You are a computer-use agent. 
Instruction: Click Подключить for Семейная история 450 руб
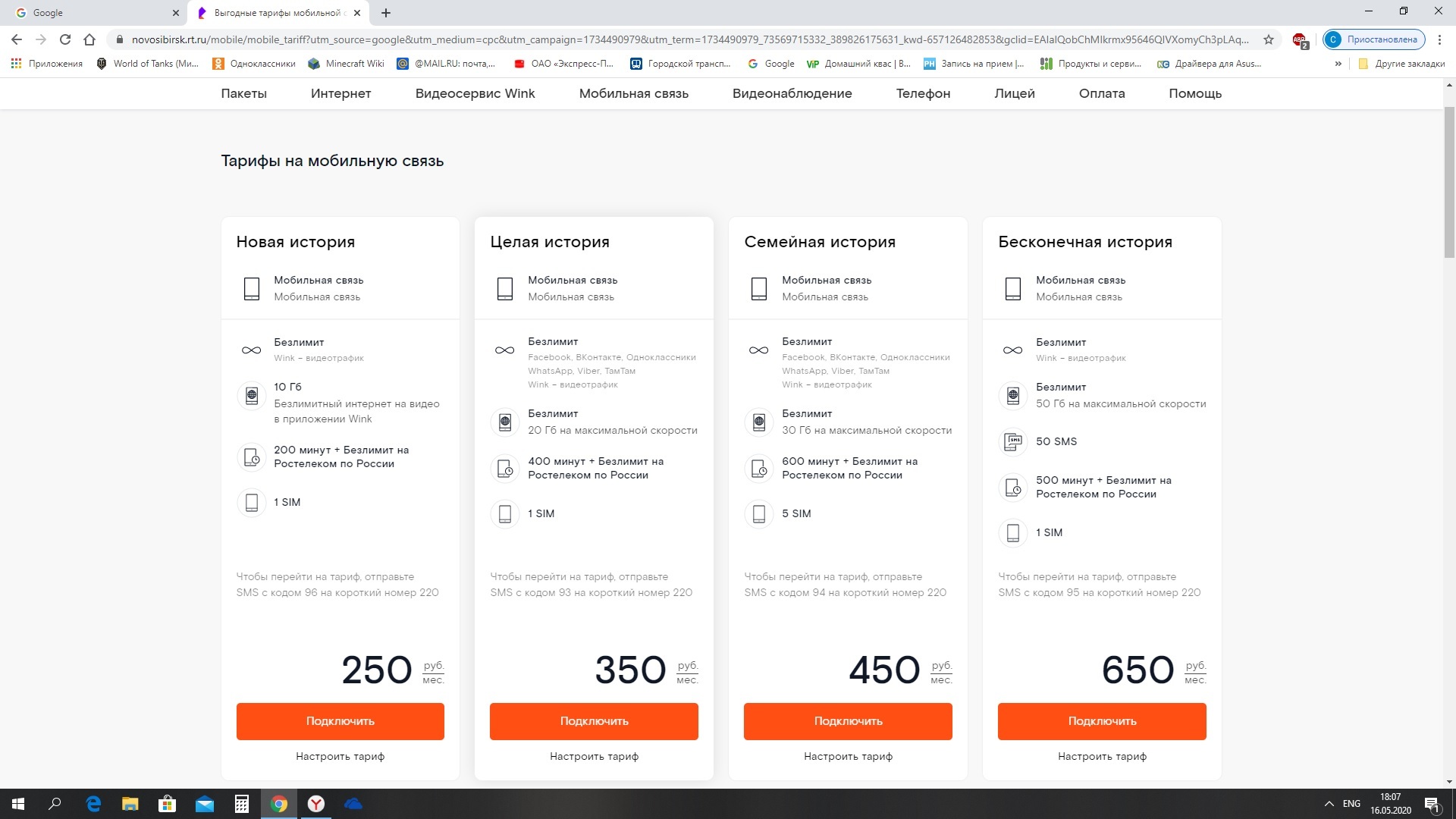[848, 721]
